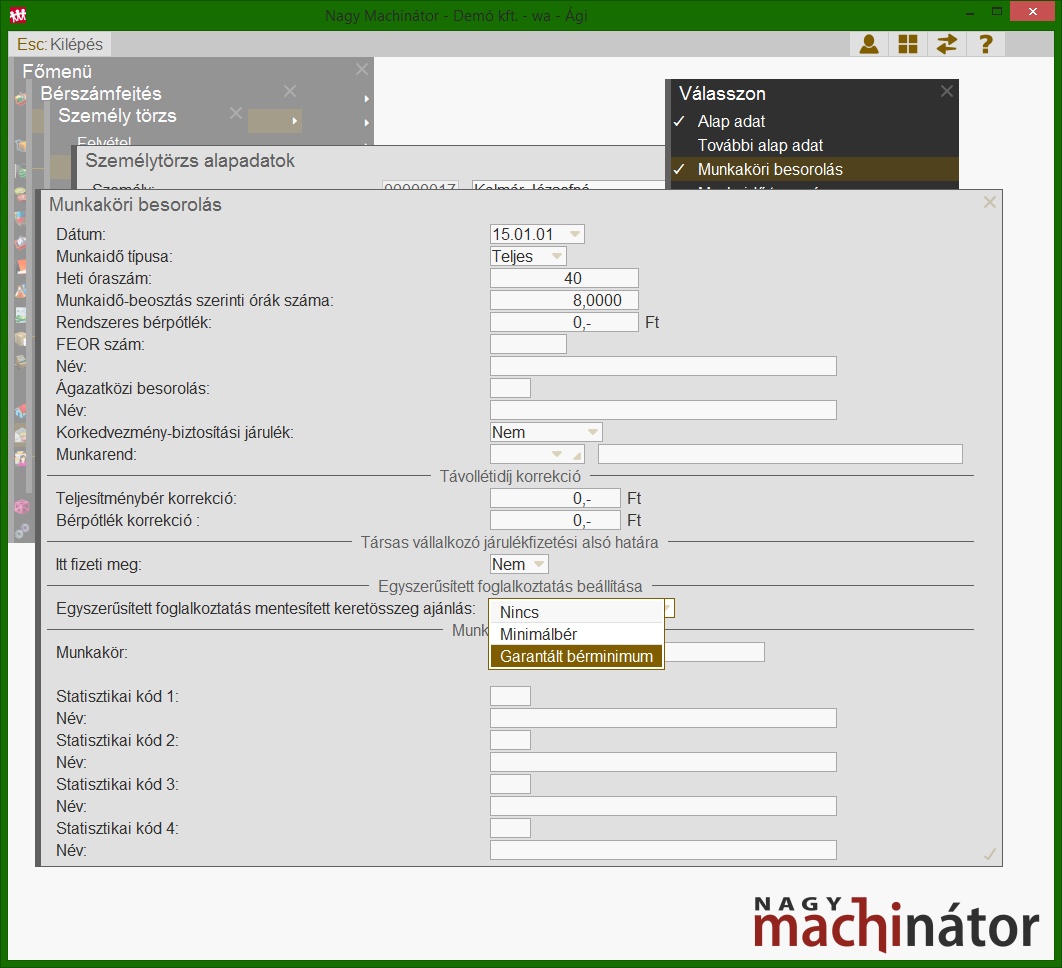The image size is (1062, 968).
Task: Open the Itt fizeti meg dropdown
Action: 539,564
